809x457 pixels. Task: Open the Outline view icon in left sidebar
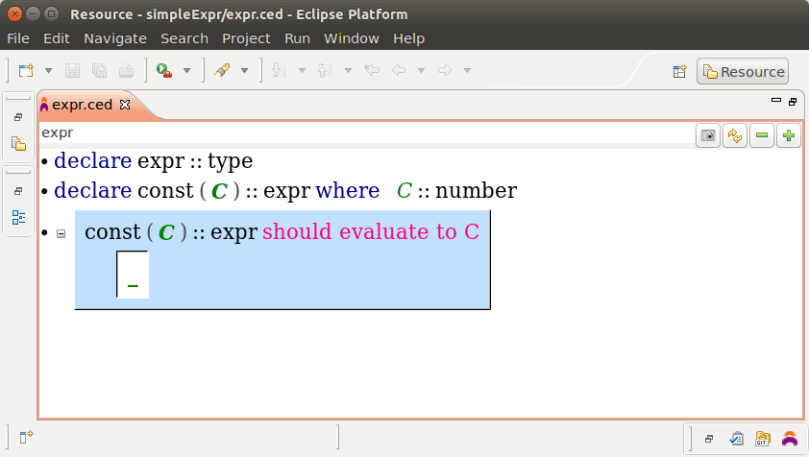pyautogui.click(x=18, y=216)
